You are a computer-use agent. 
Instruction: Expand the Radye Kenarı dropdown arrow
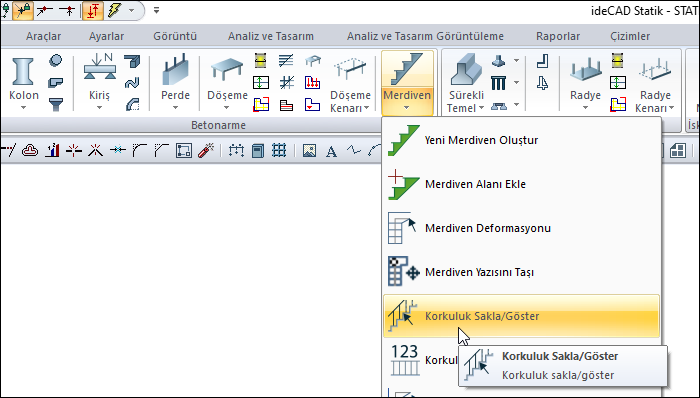(671, 108)
